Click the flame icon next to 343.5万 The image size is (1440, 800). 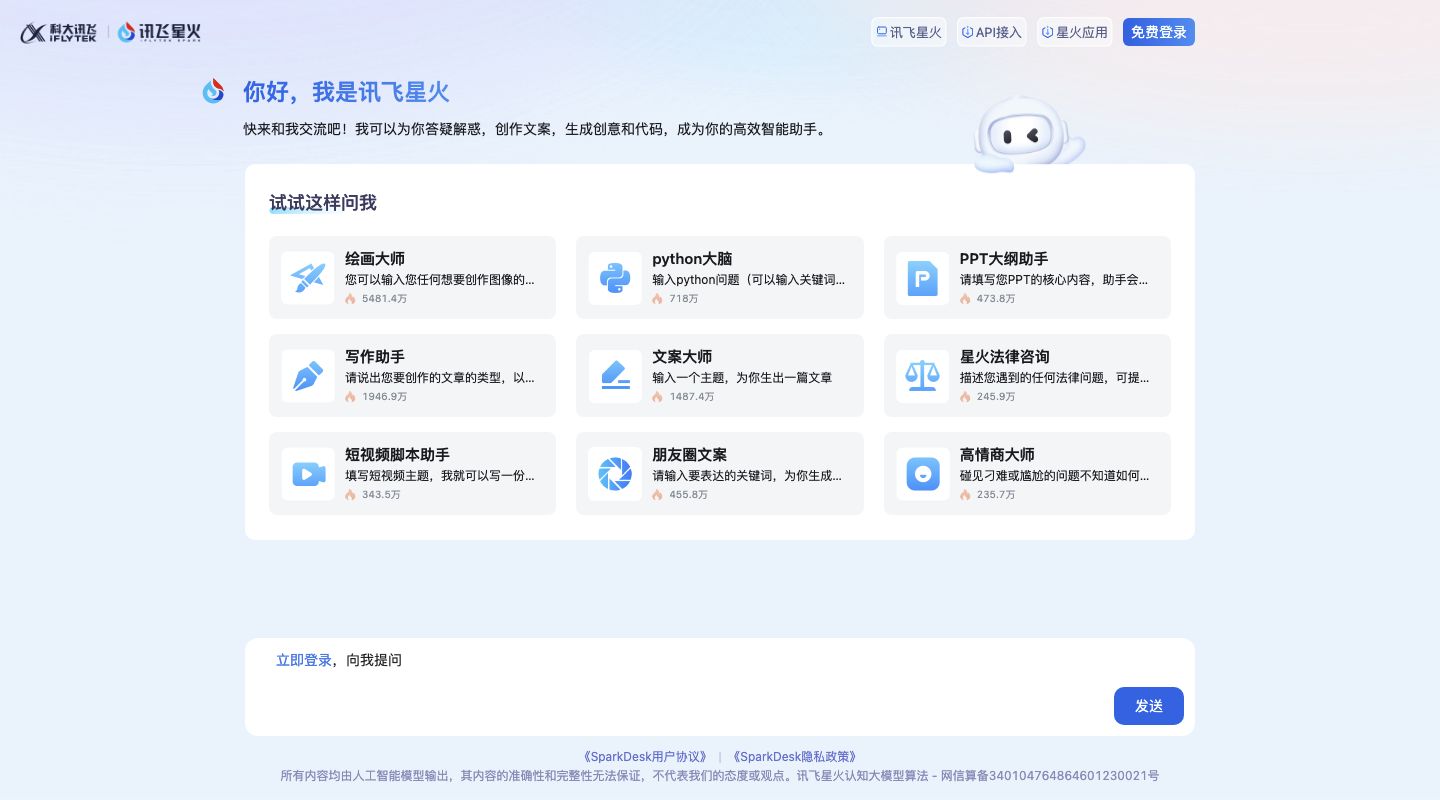(350, 495)
